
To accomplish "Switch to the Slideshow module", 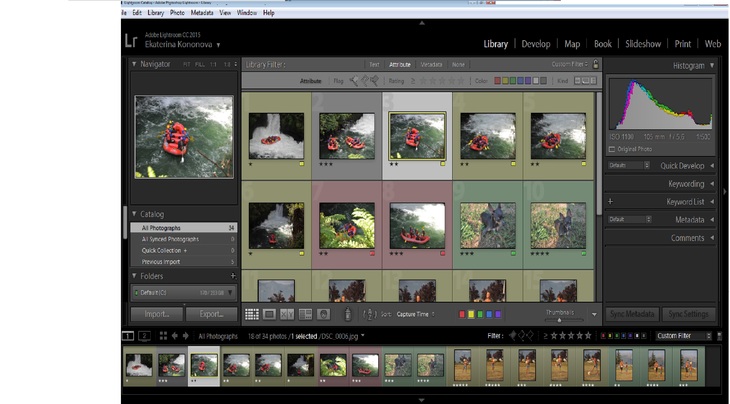I will pyautogui.click(x=643, y=44).
